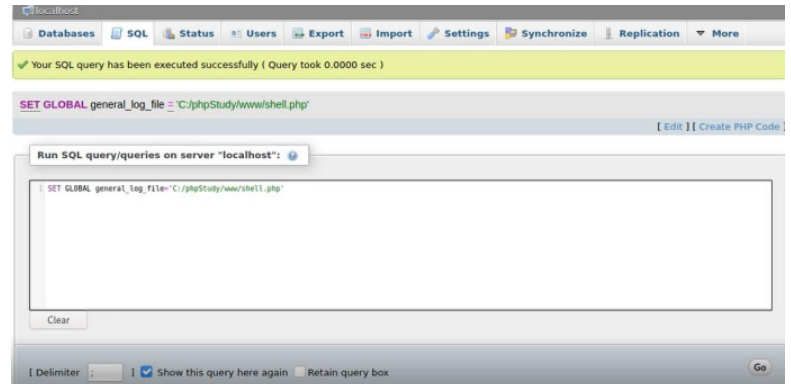Open the Import tab
This screenshot has width=791, height=384.
coord(386,33)
